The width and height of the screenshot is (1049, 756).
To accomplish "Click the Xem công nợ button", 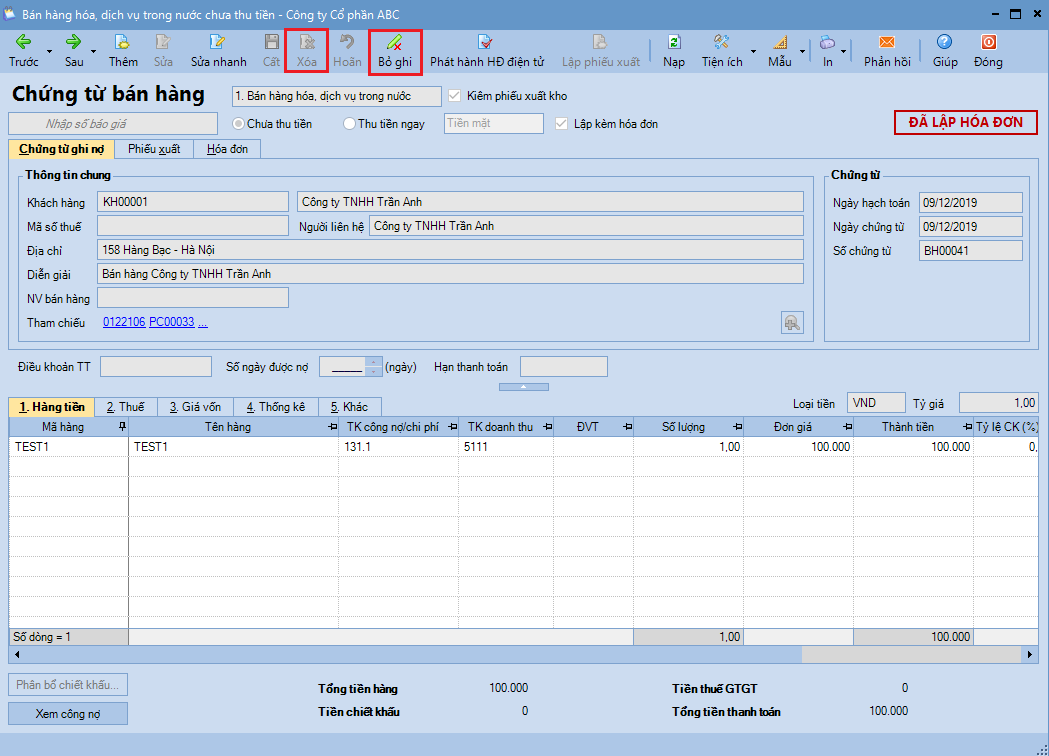I will [x=68, y=713].
